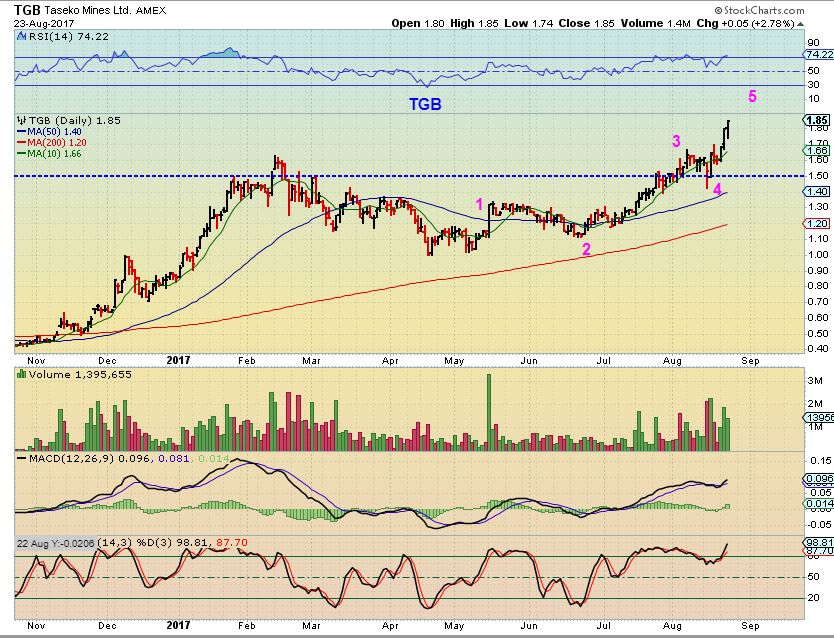Click the Taseko Mines Ltd. header name
834x638 pixels.
(x=88, y=10)
